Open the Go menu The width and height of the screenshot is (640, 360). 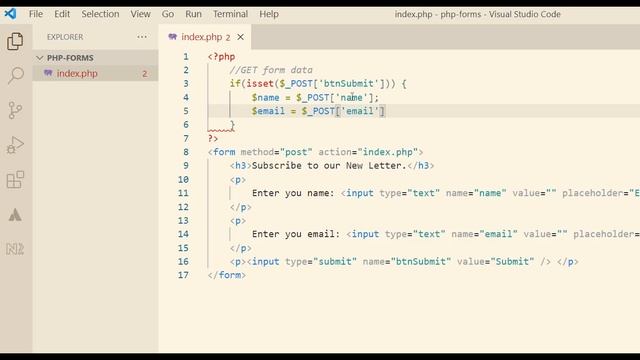168,14
